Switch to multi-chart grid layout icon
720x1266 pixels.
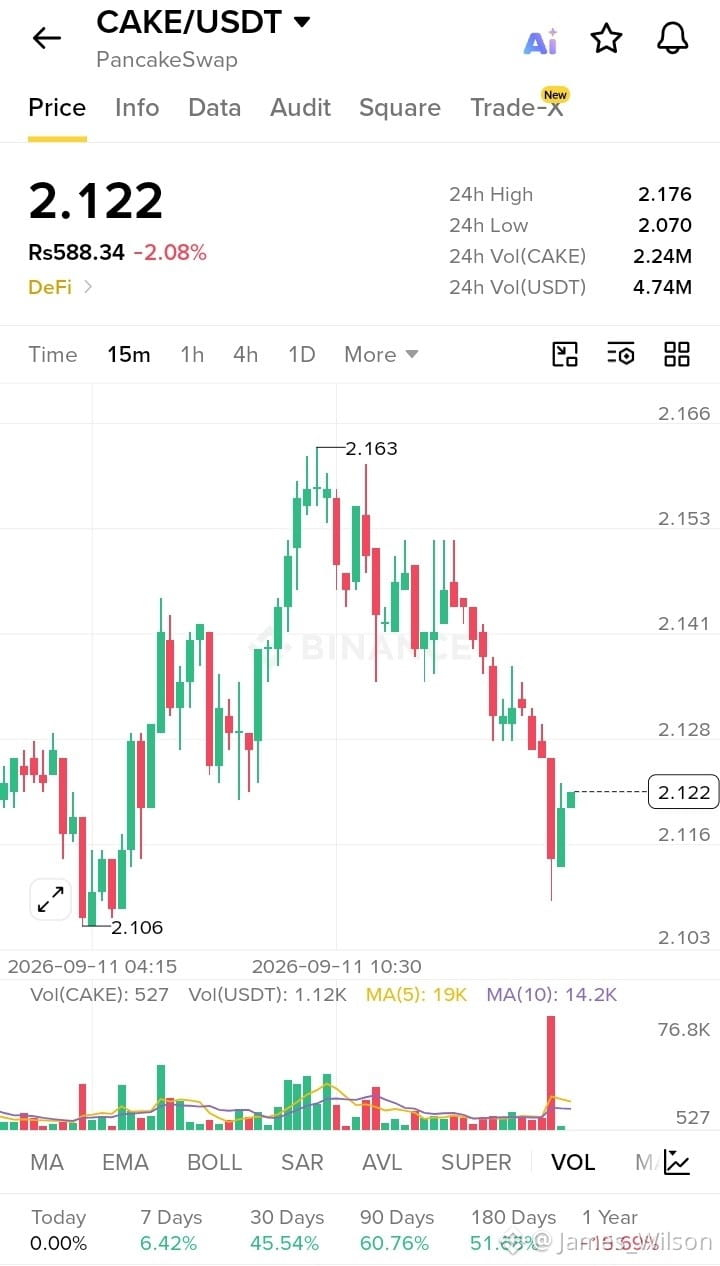677,354
